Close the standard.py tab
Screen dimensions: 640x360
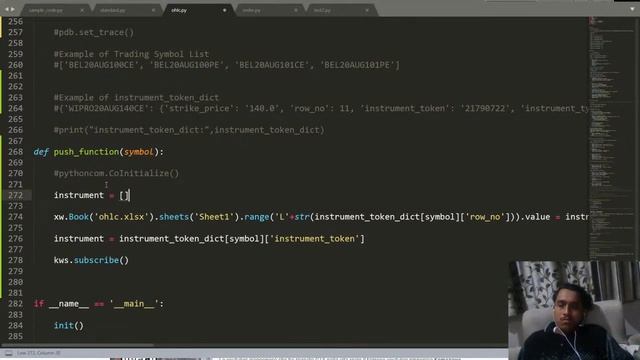pos(153,10)
